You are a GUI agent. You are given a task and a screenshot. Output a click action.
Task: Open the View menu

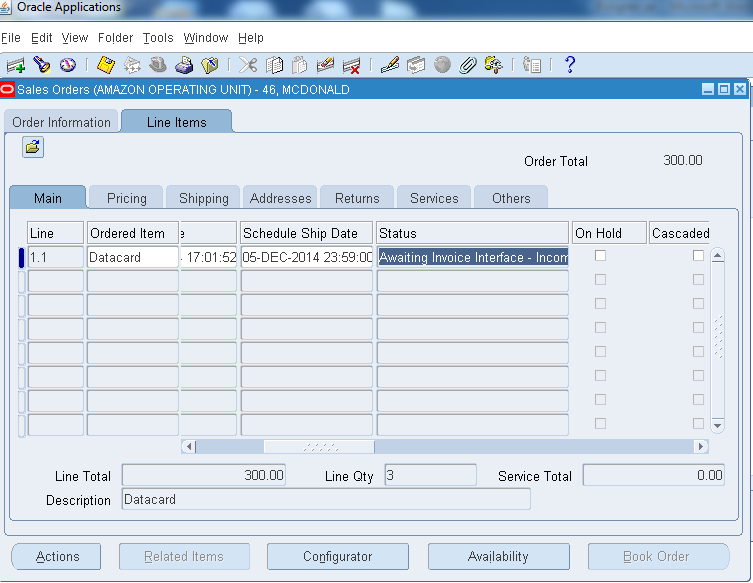pos(75,38)
